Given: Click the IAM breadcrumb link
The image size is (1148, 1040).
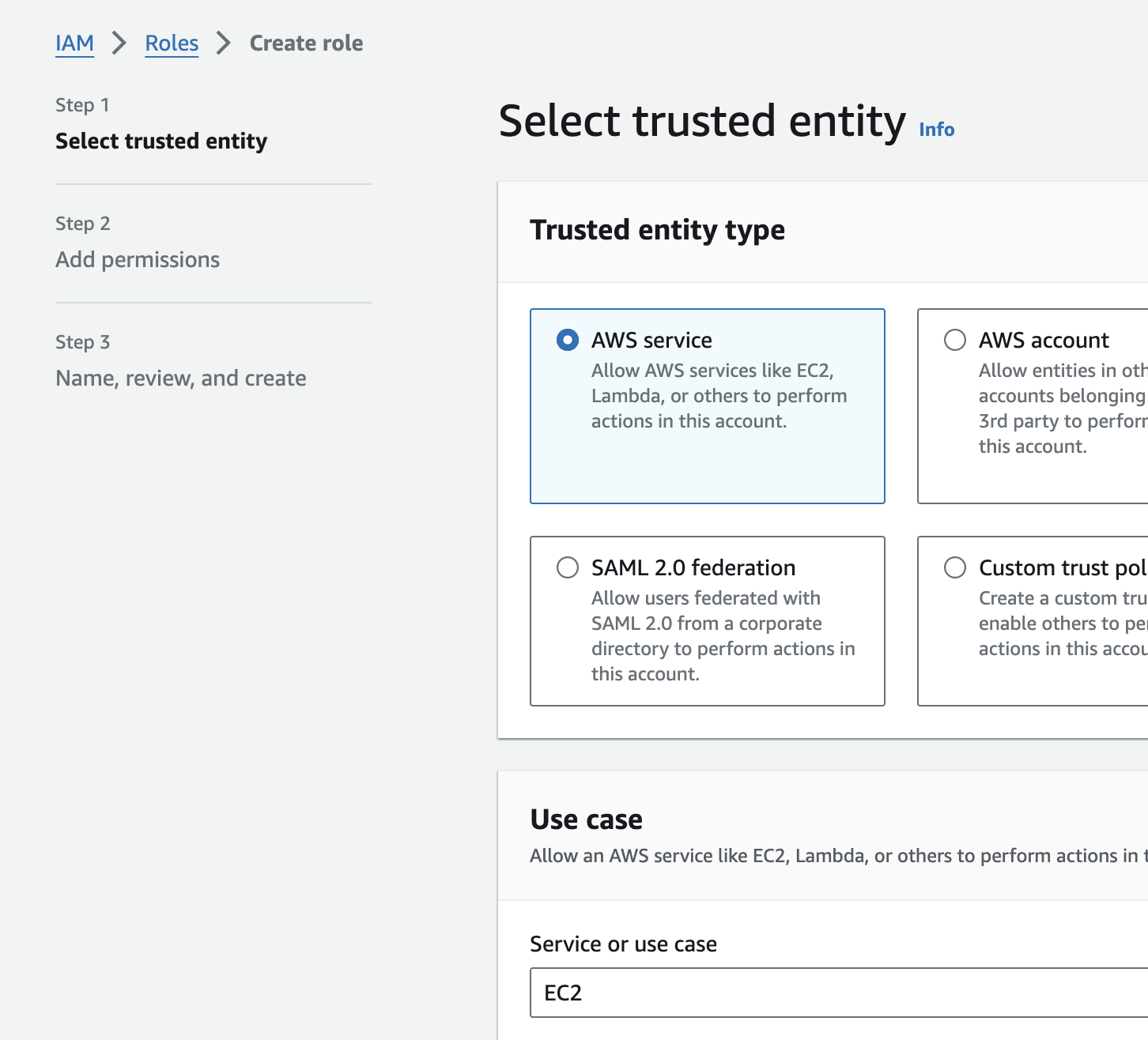Looking at the screenshot, I should tap(74, 43).
